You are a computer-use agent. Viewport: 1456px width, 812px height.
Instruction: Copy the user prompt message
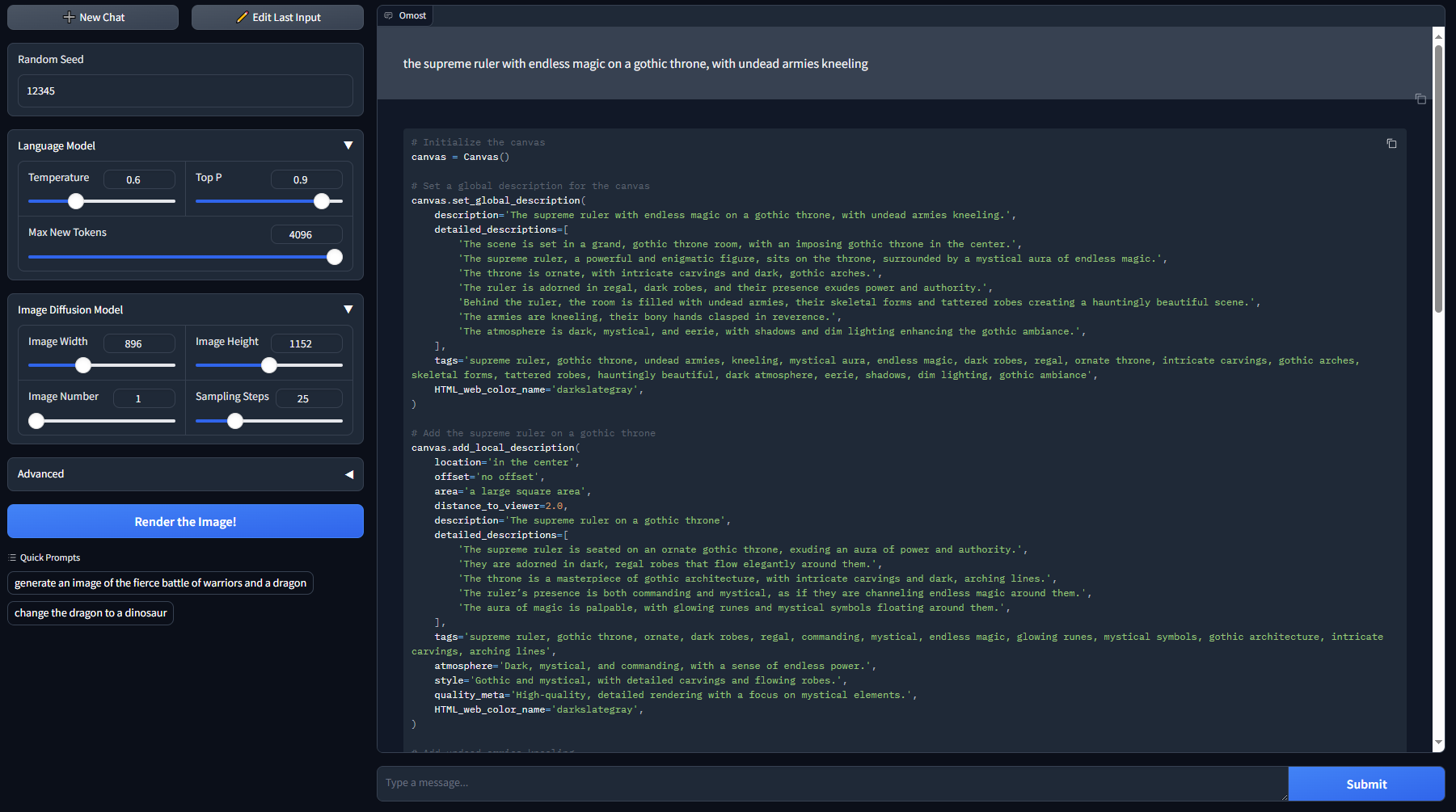(1420, 99)
